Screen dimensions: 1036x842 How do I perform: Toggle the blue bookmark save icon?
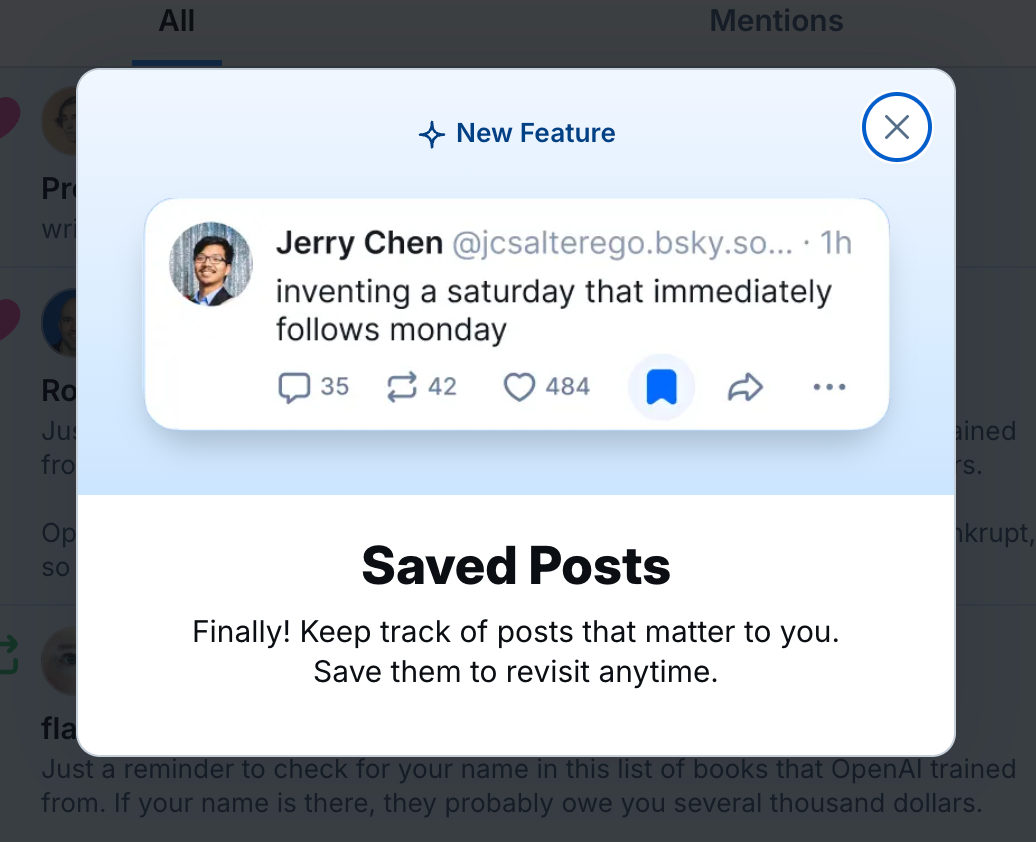[661, 387]
